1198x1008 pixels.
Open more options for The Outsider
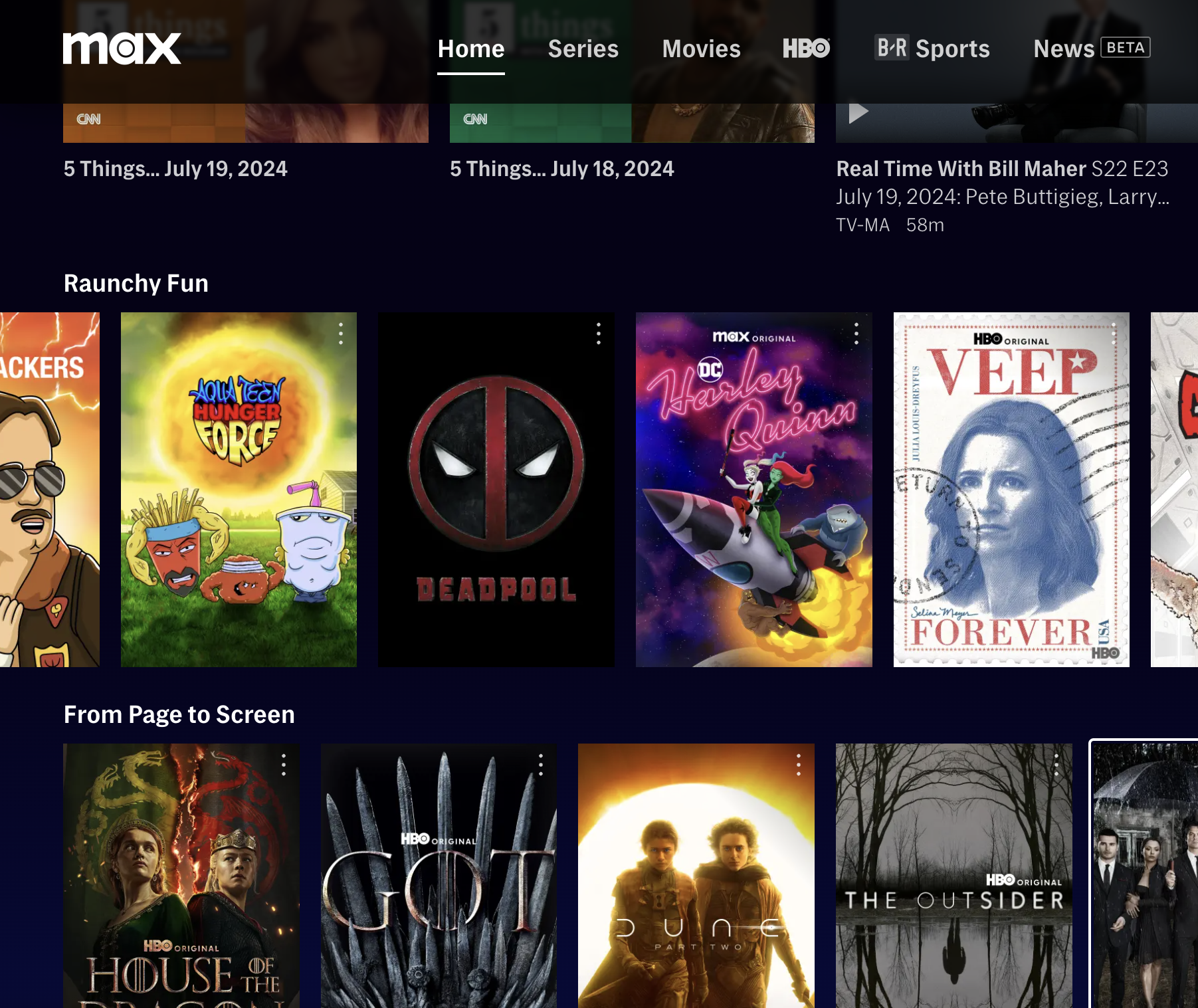pyautogui.click(x=1056, y=765)
